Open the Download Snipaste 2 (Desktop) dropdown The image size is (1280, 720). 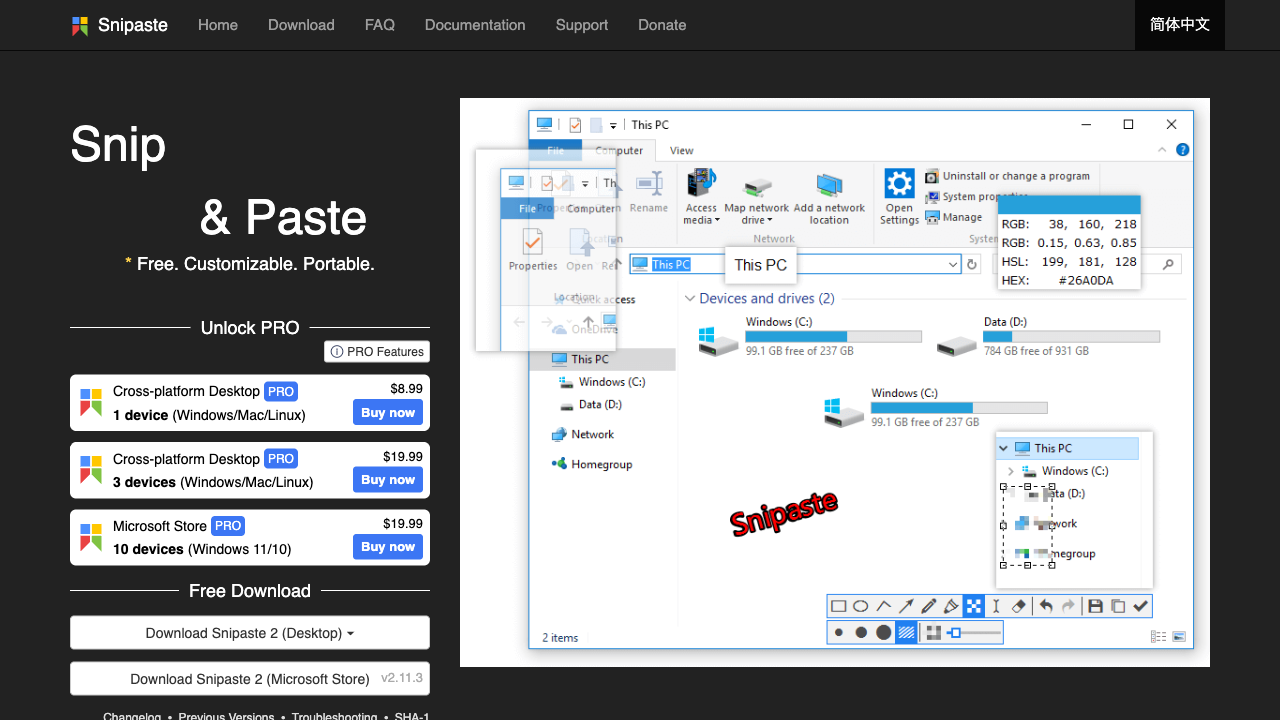[250, 633]
